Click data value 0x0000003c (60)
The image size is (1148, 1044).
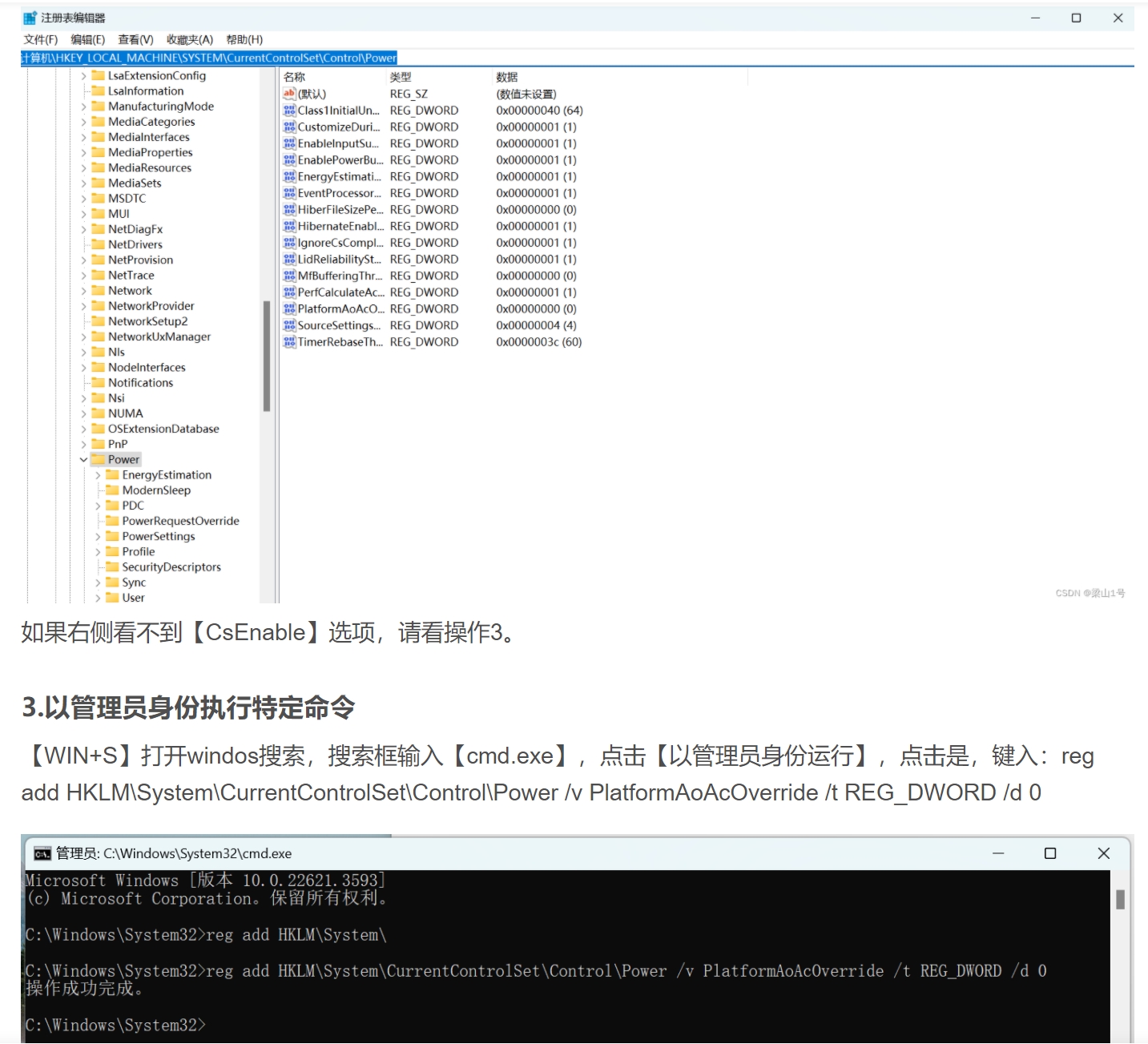[538, 342]
